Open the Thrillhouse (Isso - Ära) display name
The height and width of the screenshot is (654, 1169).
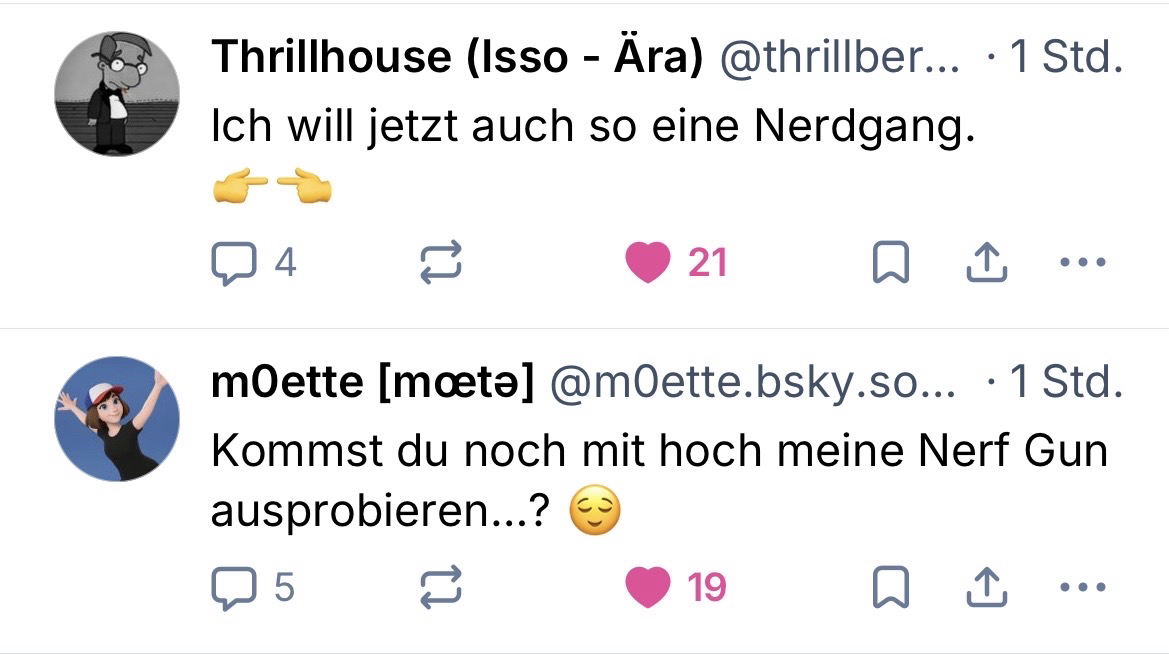[457, 59]
